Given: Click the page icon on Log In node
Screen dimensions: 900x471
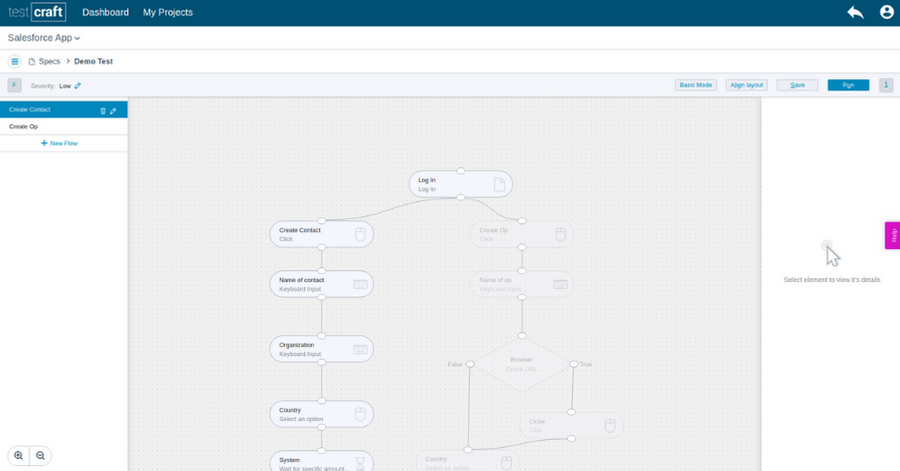Looking at the screenshot, I should pyautogui.click(x=499, y=184).
